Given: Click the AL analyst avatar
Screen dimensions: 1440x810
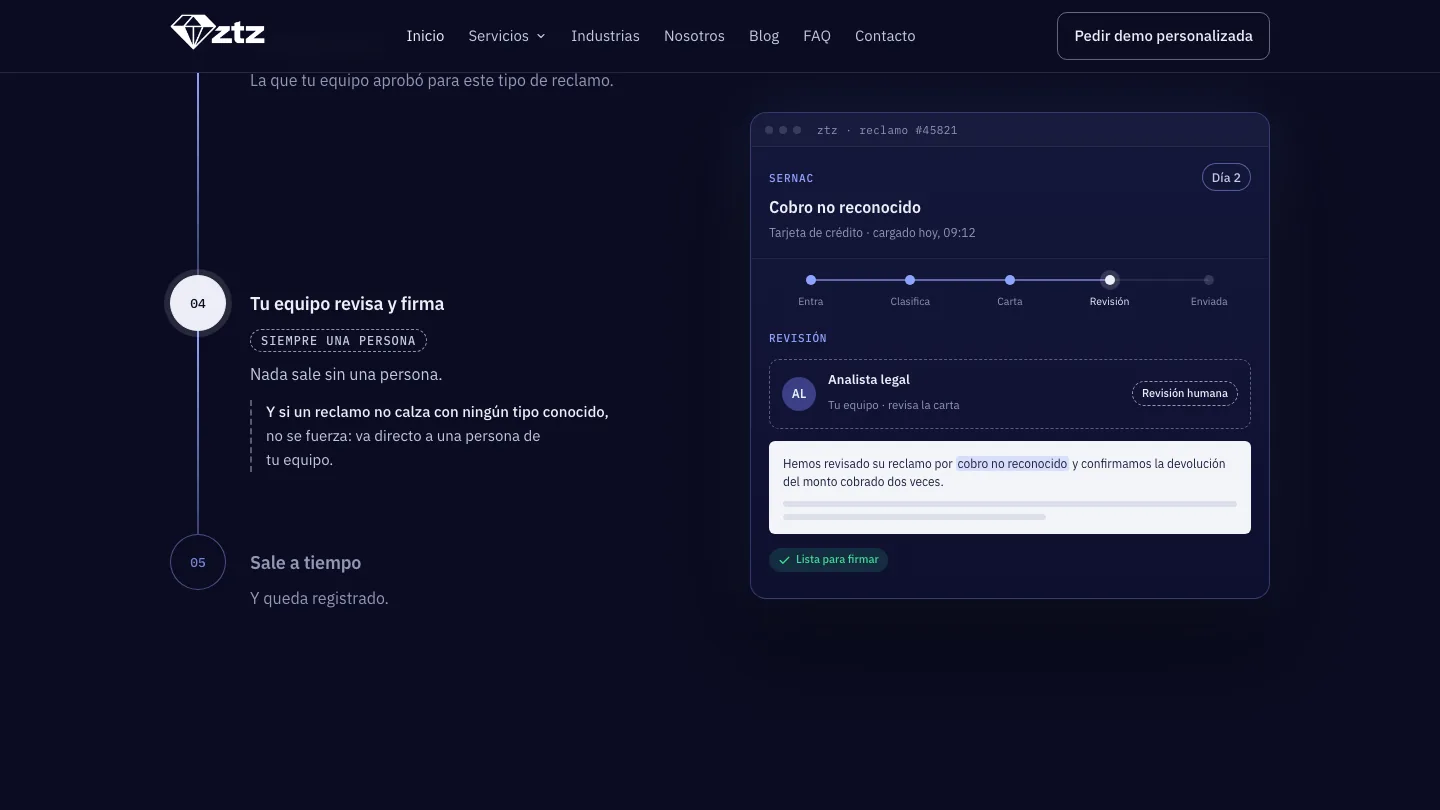Looking at the screenshot, I should tap(799, 394).
